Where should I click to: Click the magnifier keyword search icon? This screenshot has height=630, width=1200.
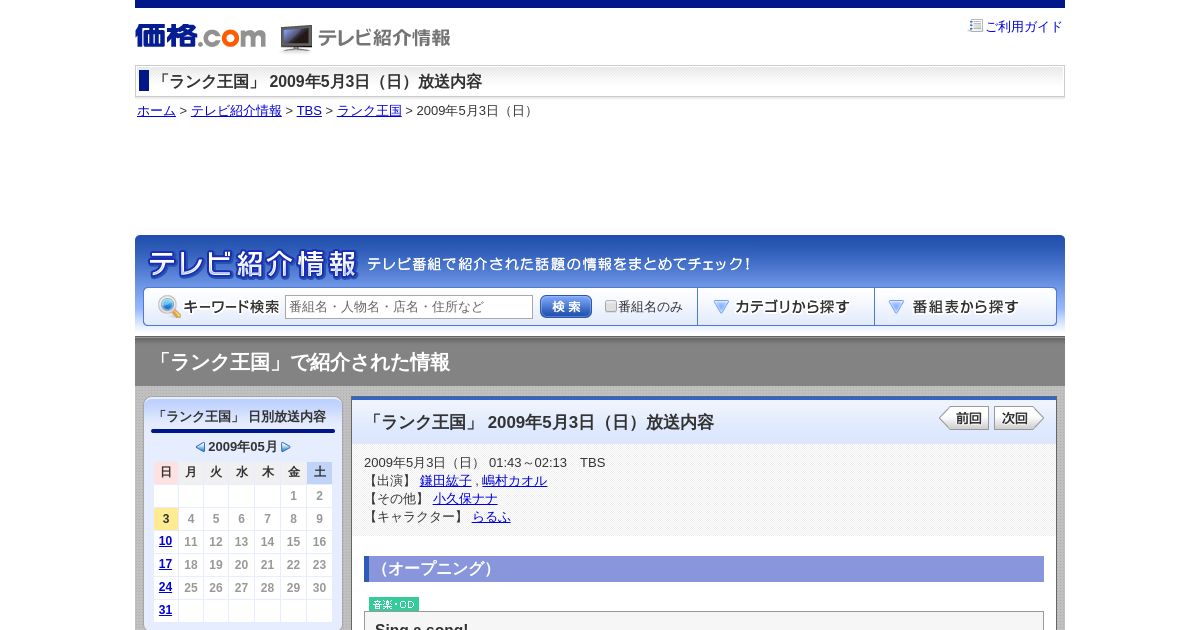click(x=169, y=307)
